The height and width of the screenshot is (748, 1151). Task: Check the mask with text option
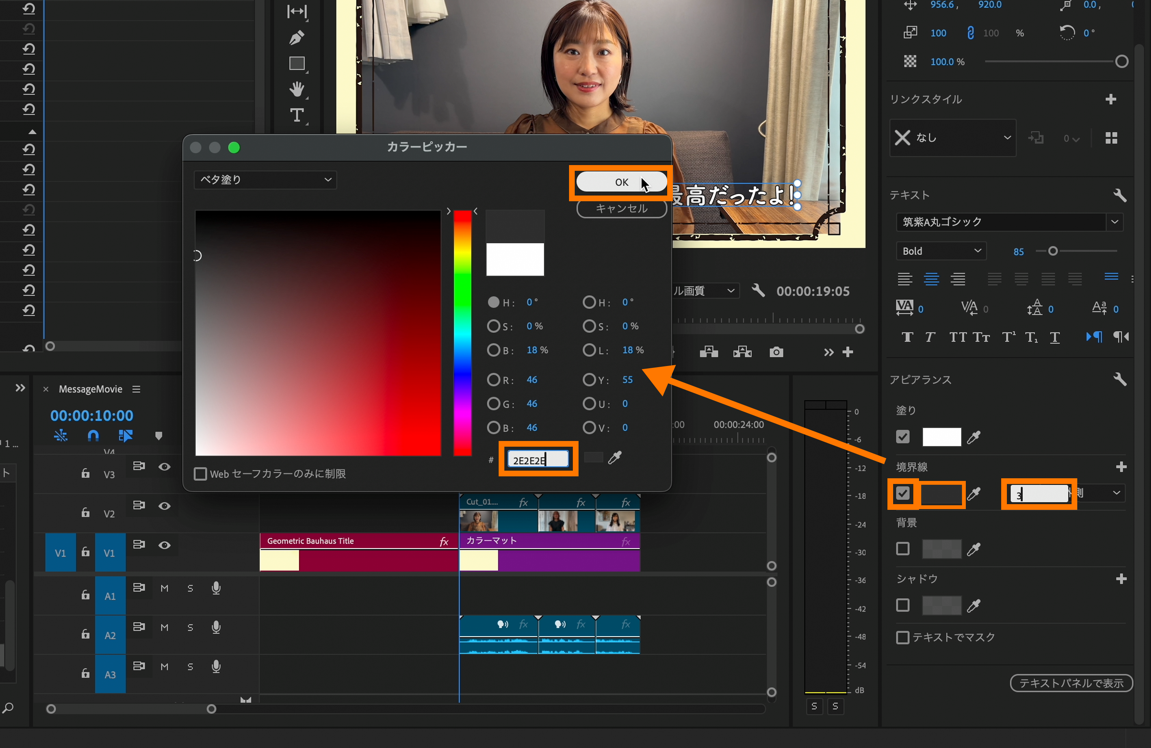tap(903, 637)
